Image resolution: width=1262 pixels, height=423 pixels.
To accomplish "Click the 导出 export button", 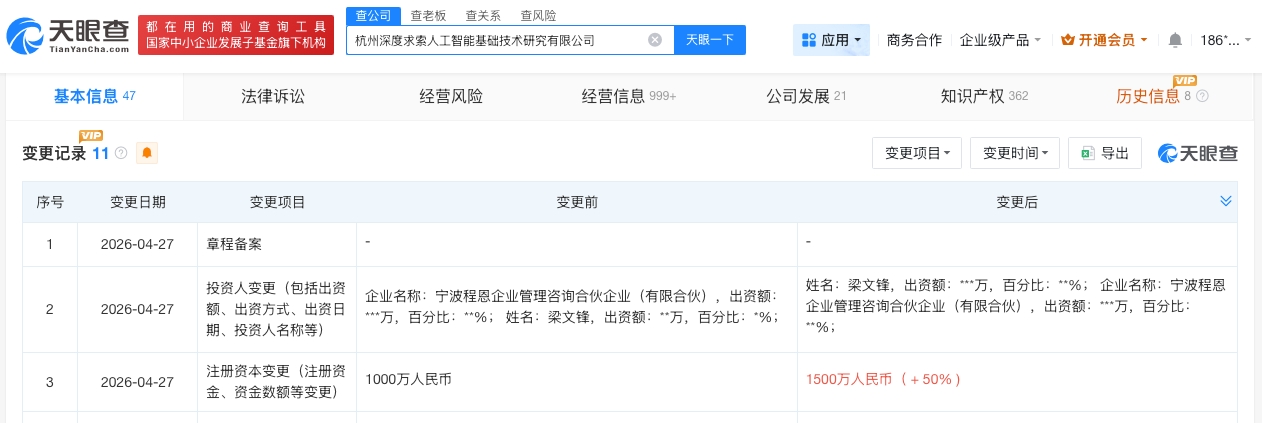I will point(1104,153).
